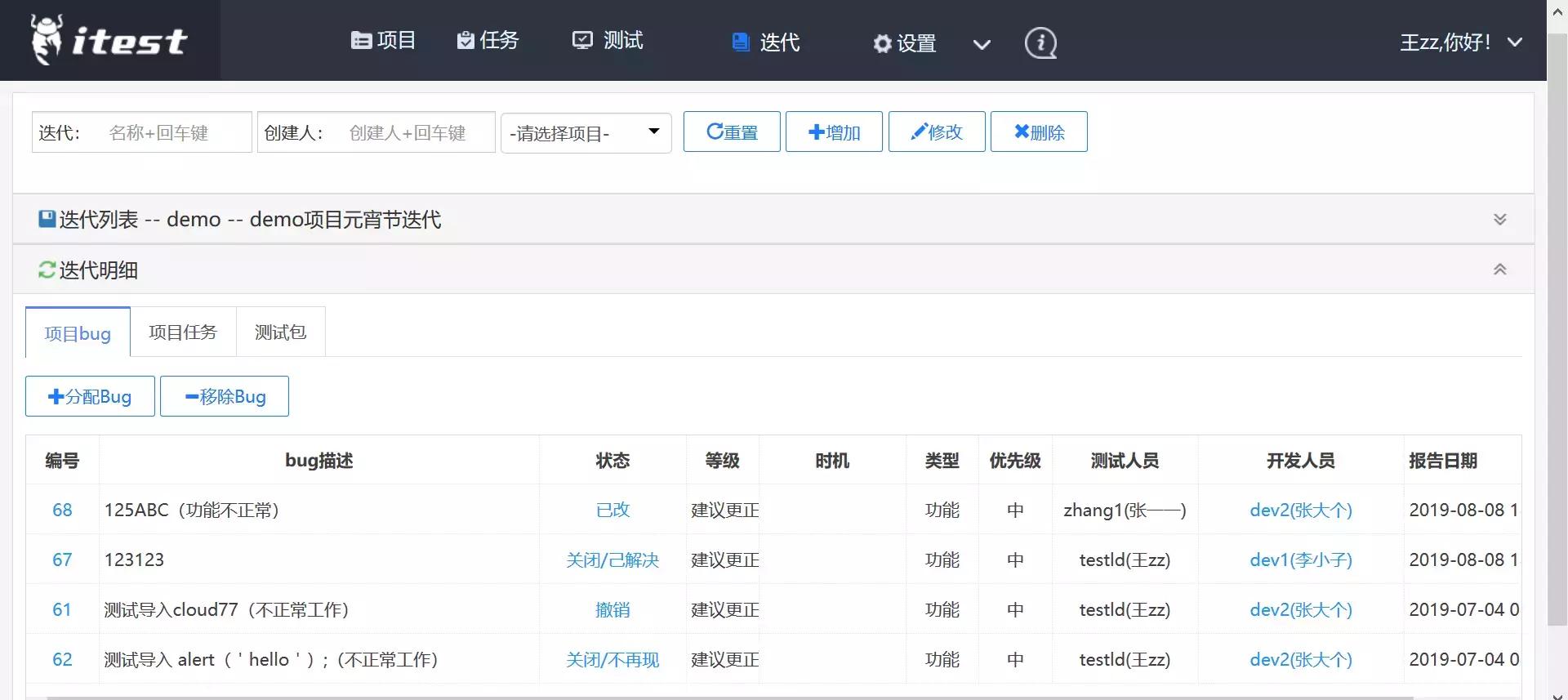Click the 类型 column header
Image resolution: width=1568 pixels, height=700 pixels.
tap(942, 460)
